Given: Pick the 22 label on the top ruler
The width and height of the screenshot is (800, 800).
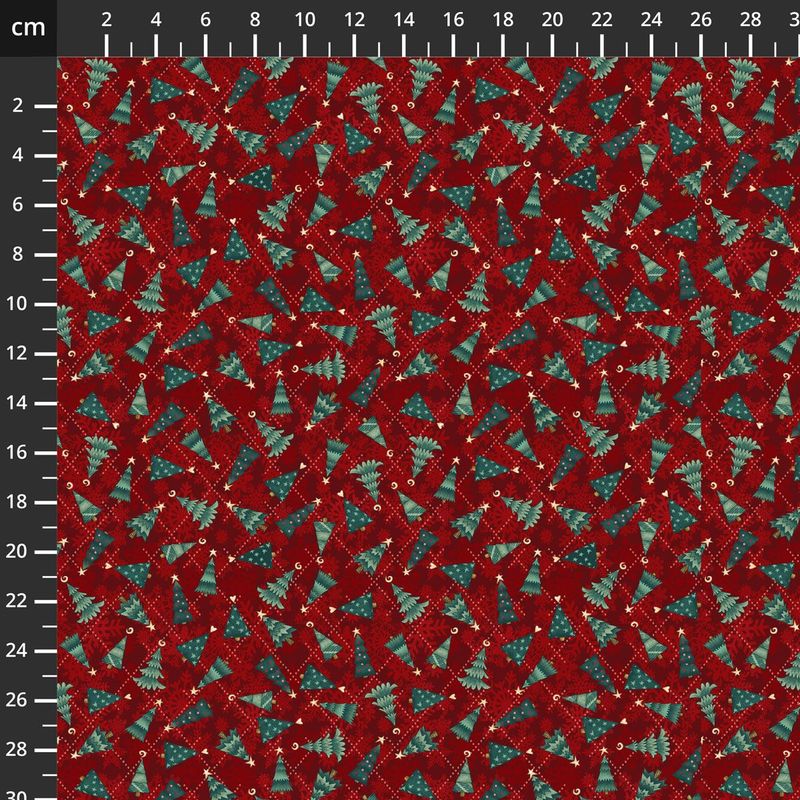Looking at the screenshot, I should click(x=602, y=20).
